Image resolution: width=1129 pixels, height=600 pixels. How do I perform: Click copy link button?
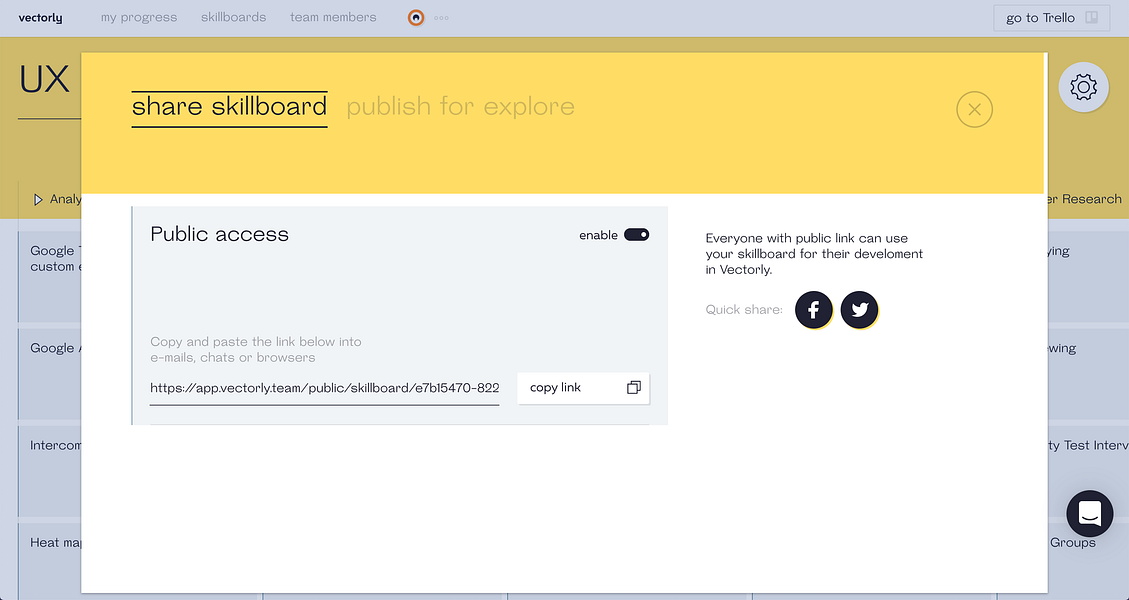tap(583, 388)
